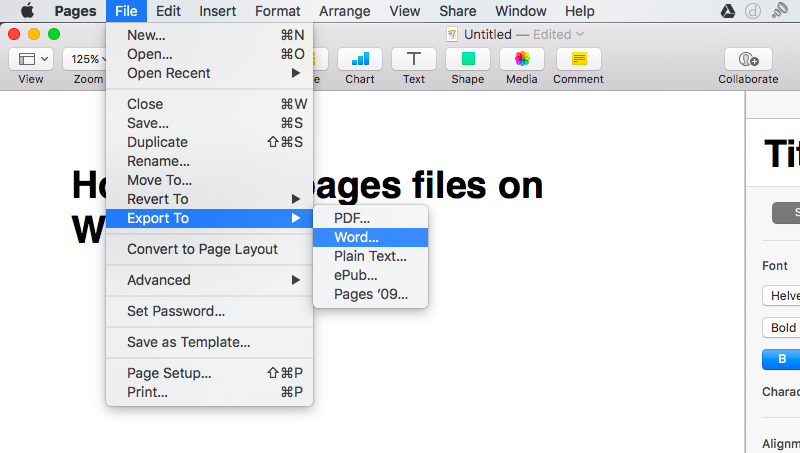Screen dimensions: 800x453
Task: Open the Insert menu
Action: [218, 11]
